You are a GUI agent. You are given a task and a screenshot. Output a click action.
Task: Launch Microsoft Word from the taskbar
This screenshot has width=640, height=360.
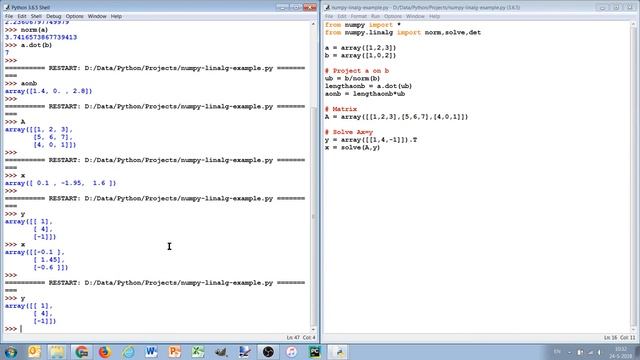pos(151,352)
